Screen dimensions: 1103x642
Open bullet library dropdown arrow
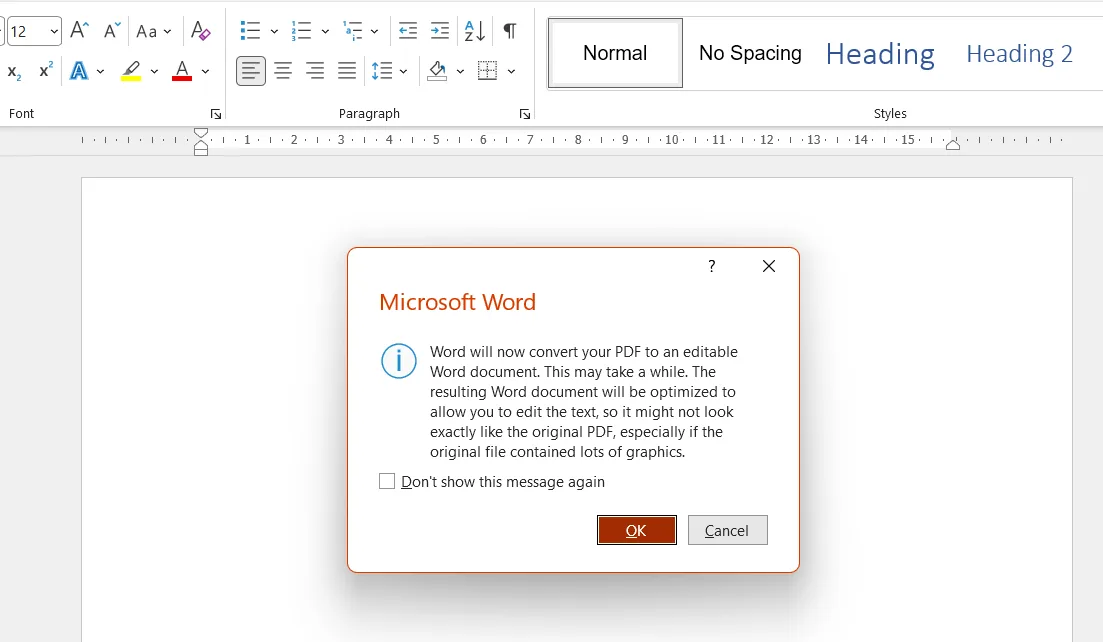coord(274,31)
